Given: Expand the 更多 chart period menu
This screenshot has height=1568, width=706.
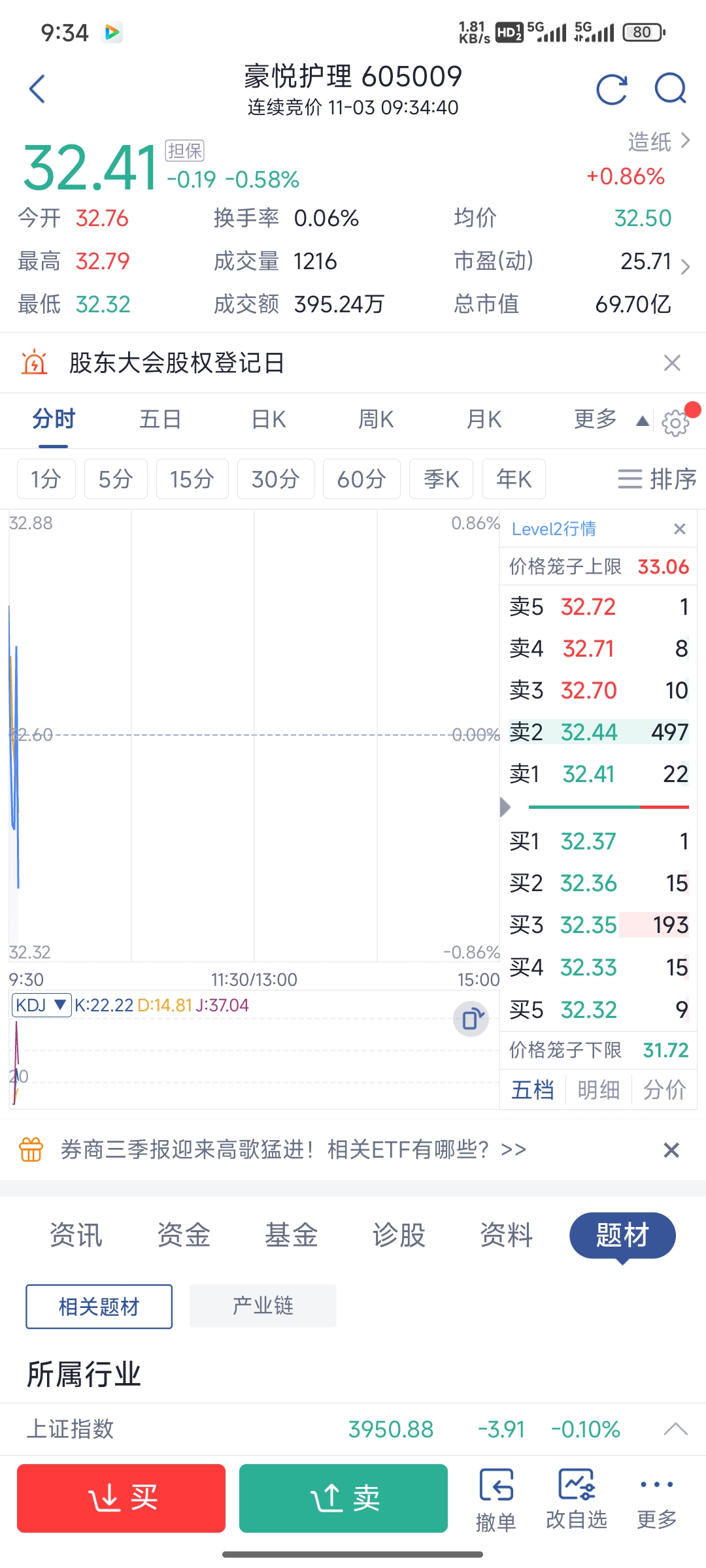Looking at the screenshot, I should pyautogui.click(x=608, y=419).
